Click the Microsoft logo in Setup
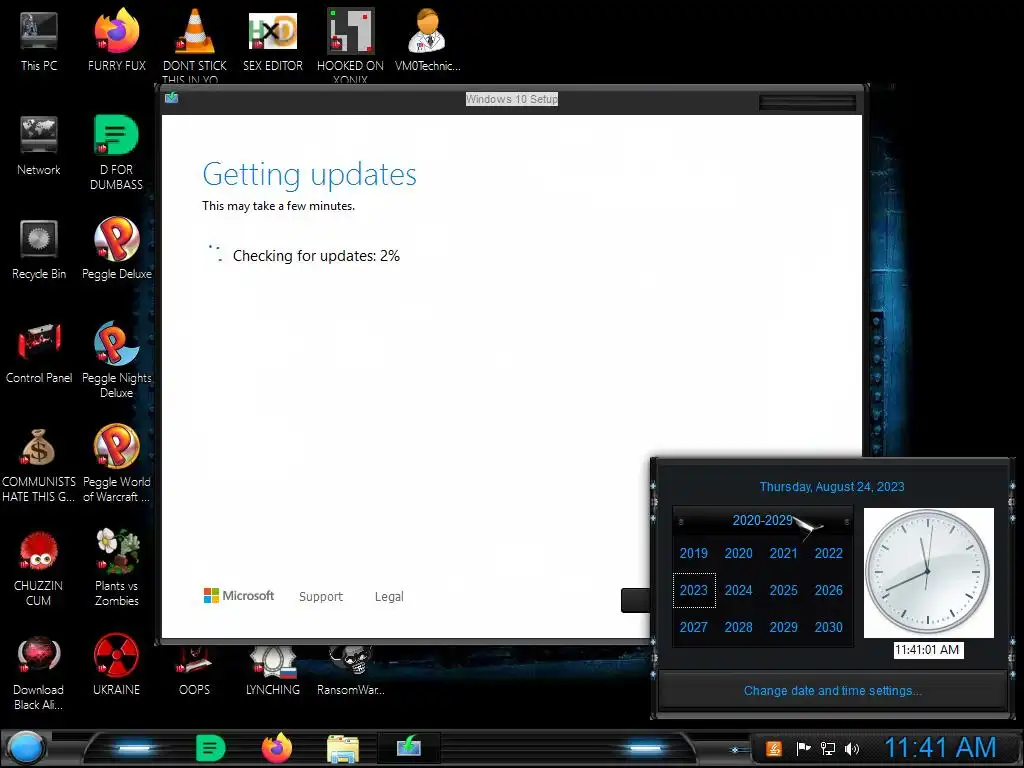Screen dimensions: 1024x768 (238, 596)
